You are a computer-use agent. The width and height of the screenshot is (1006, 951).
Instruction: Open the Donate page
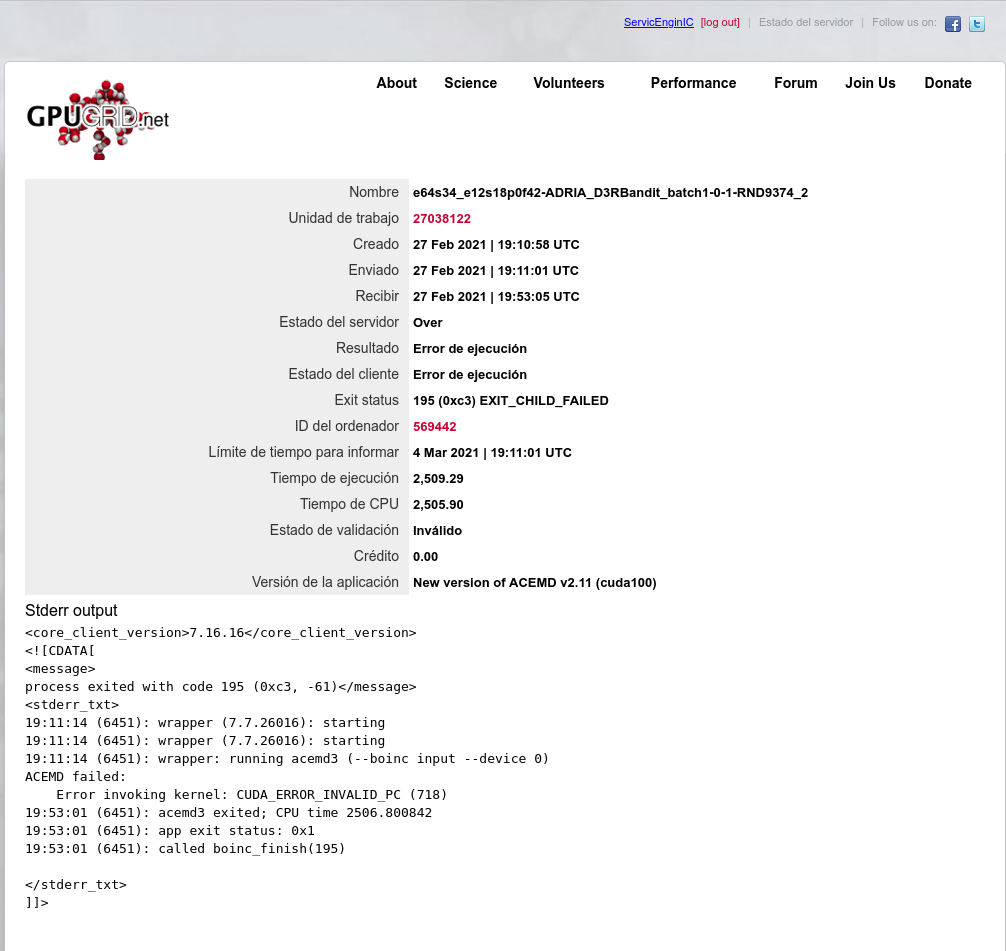pos(947,83)
